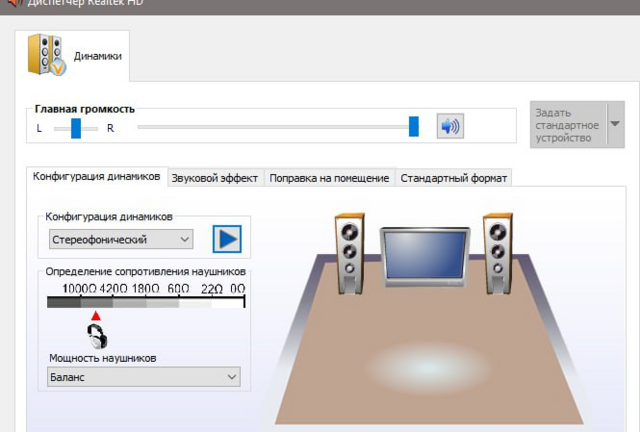Switch to the Звуковой эффект tab
640x432 pixels.
pyautogui.click(x=215, y=178)
